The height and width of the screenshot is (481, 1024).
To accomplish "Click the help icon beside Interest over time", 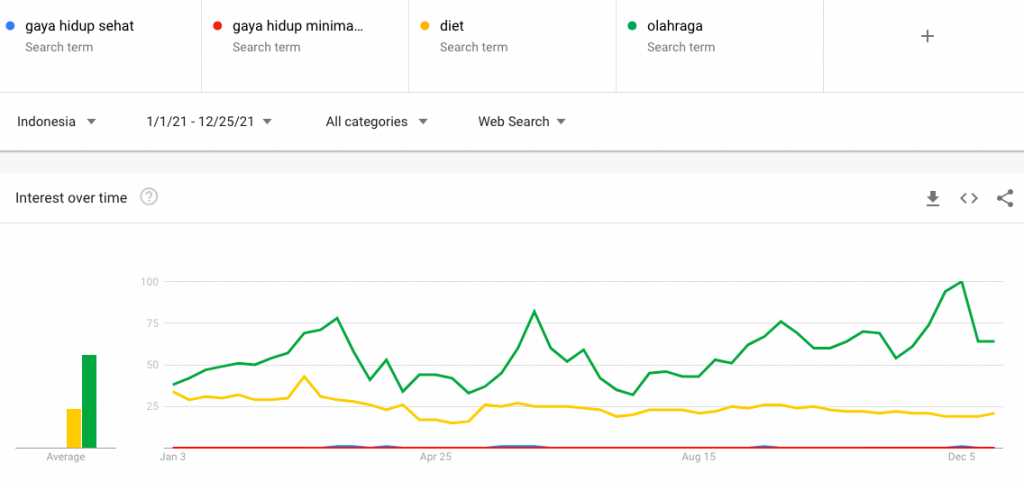I will coord(149,197).
